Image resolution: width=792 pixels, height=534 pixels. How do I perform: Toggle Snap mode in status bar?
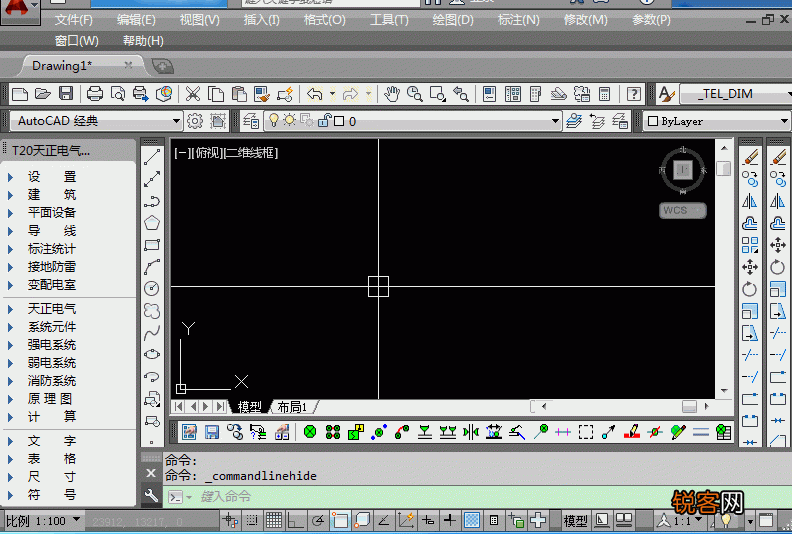(252, 520)
